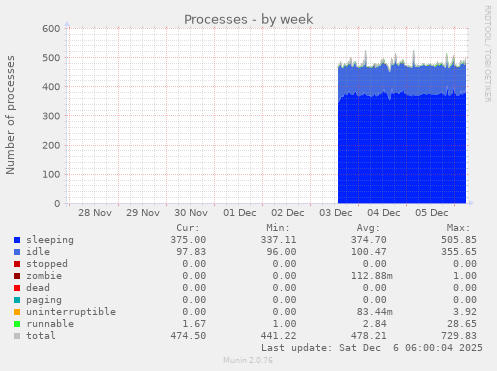Click sleeping minimum value 337.11
This screenshot has height=371, width=497.
point(278,240)
